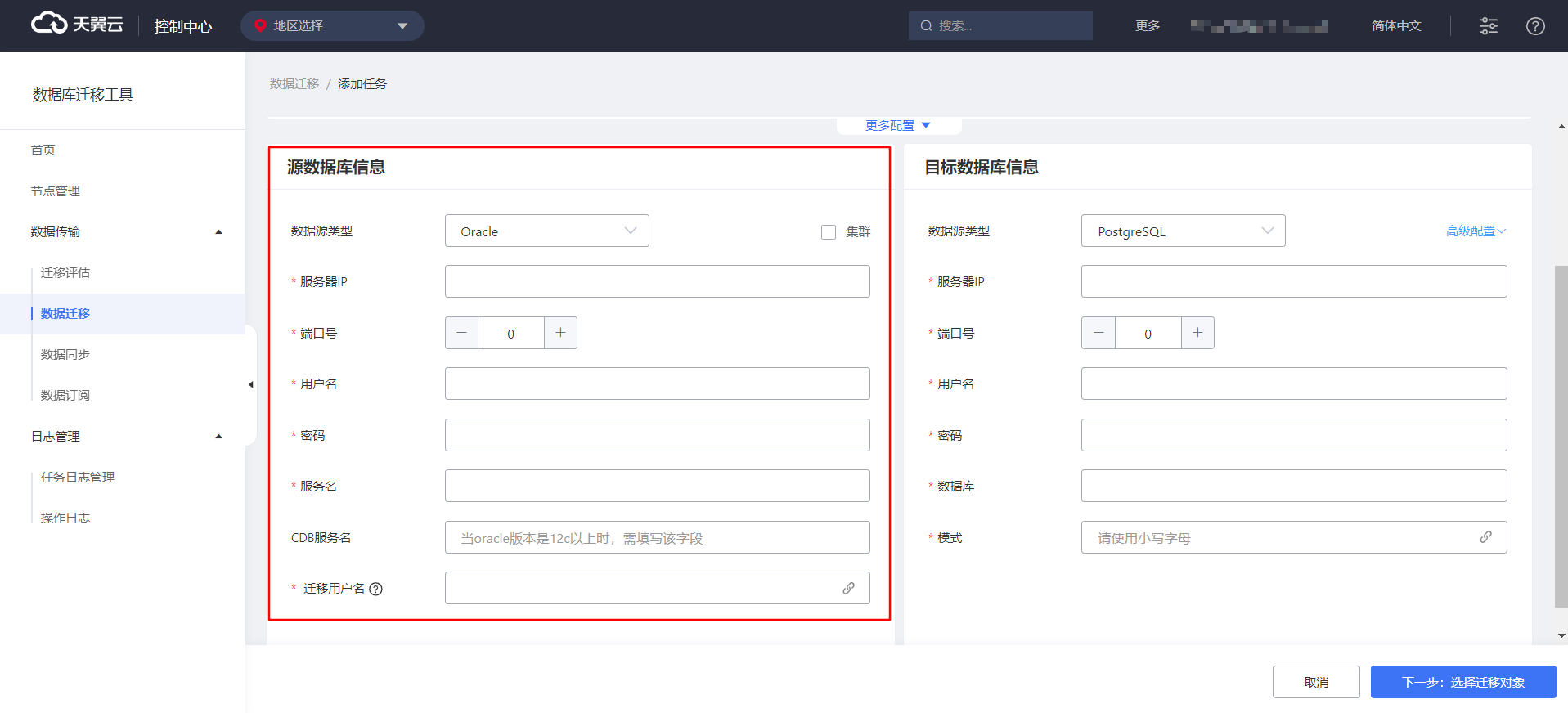Collapse the sidebar with the arrow handle
This screenshot has width=1568, height=713.
pos(251,384)
